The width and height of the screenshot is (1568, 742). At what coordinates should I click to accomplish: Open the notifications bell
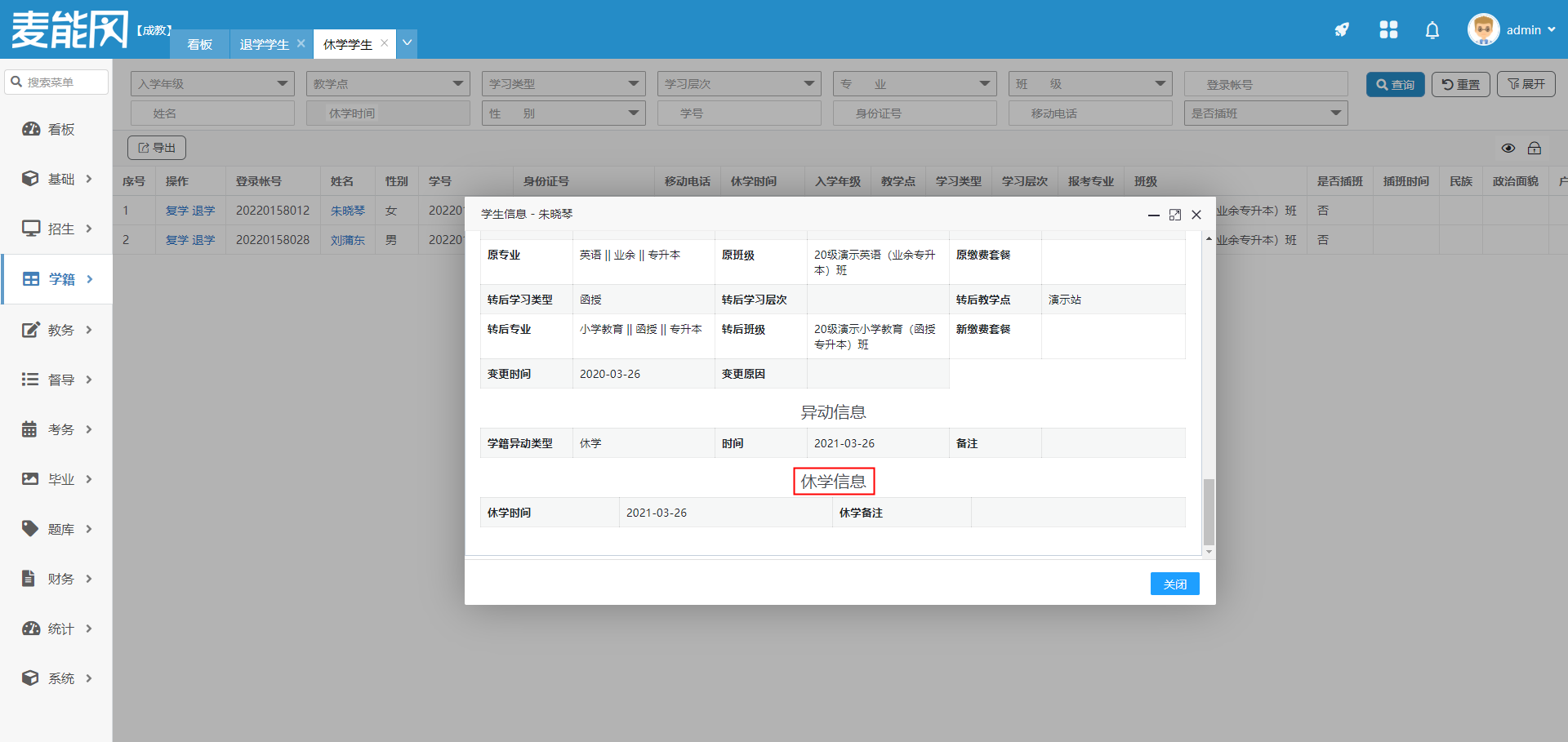1432,30
